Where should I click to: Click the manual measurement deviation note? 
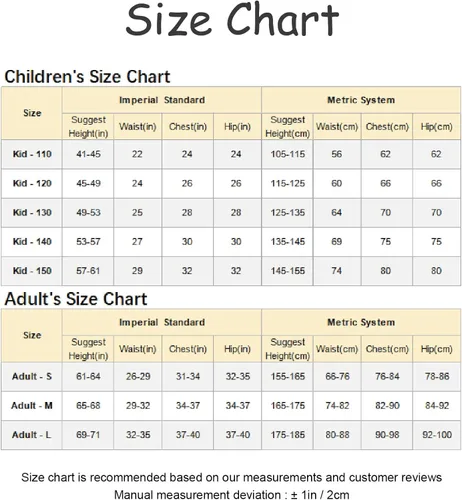pos(232,495)
